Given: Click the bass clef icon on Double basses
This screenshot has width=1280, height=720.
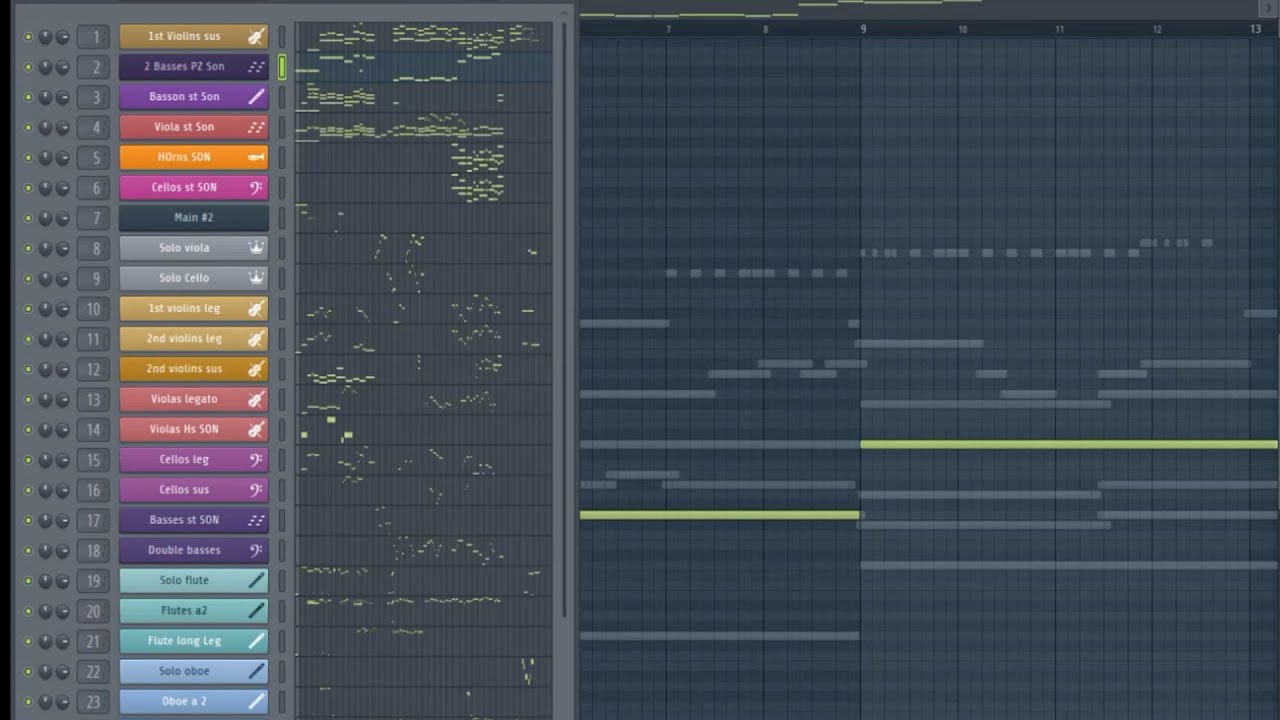Looking at the screenshot, I should click(x=256, y=550).
